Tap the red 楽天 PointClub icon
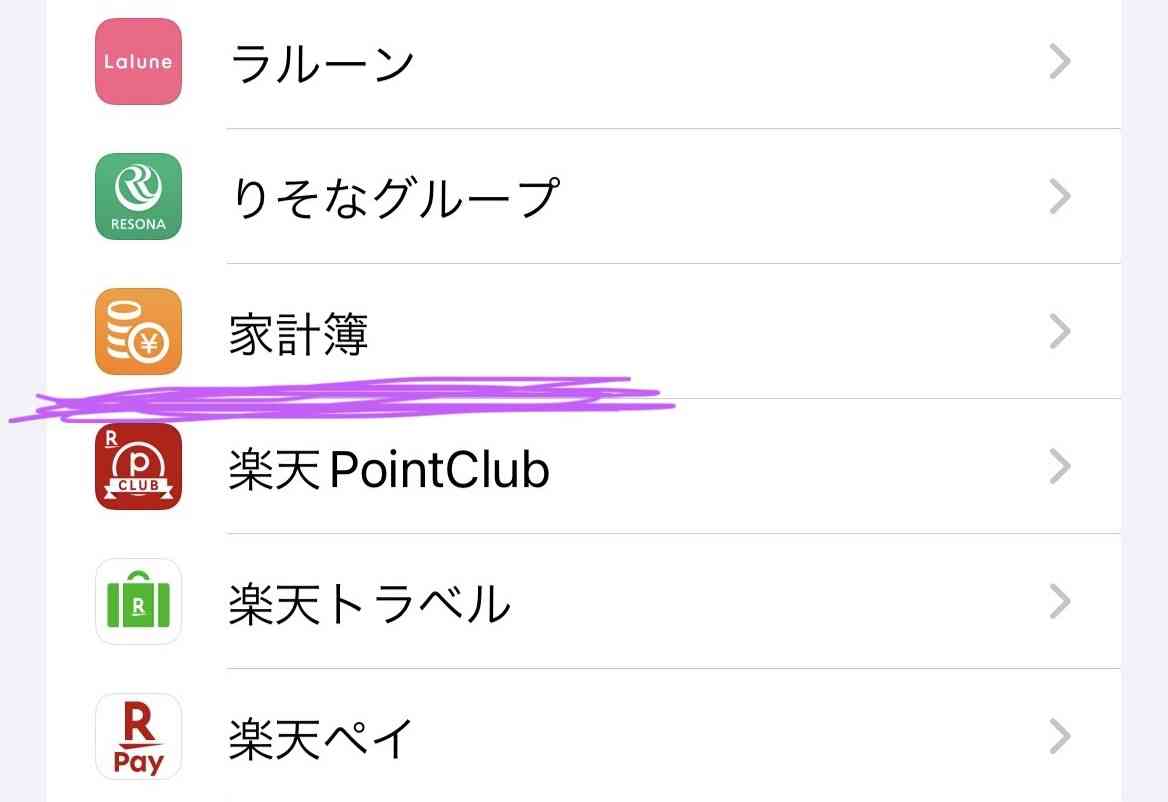Image resolution: width=1168 pixels, height=802 pixels. (139, 467)
